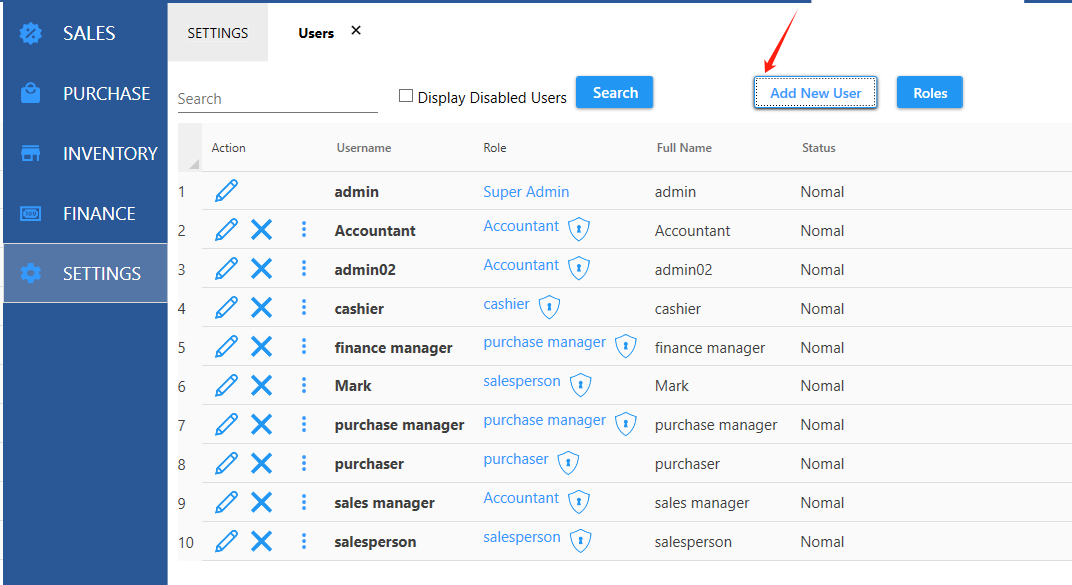Remove the sales manager user via X
This screenshot has width=1072, height=585.
pyautogui.click(x=261, y=502)
